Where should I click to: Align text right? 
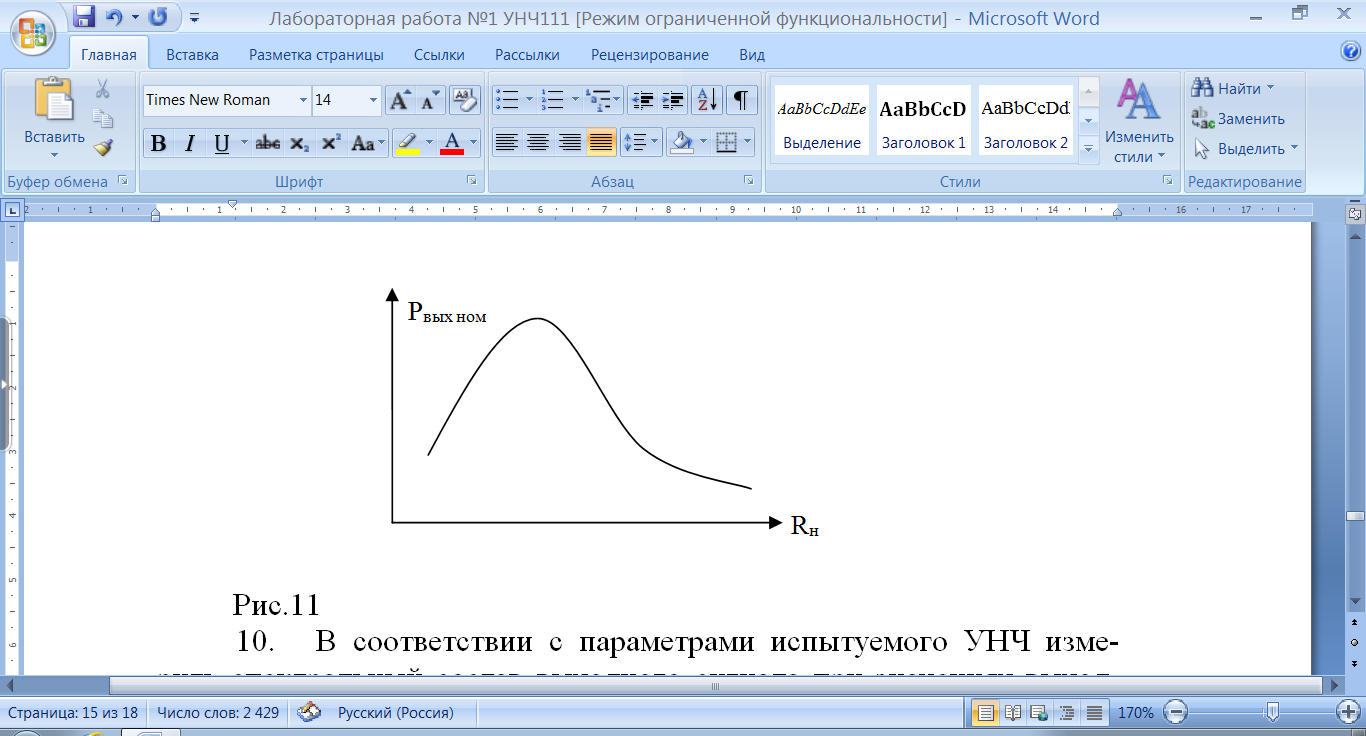pyautogui.click(x=570, y=143)
